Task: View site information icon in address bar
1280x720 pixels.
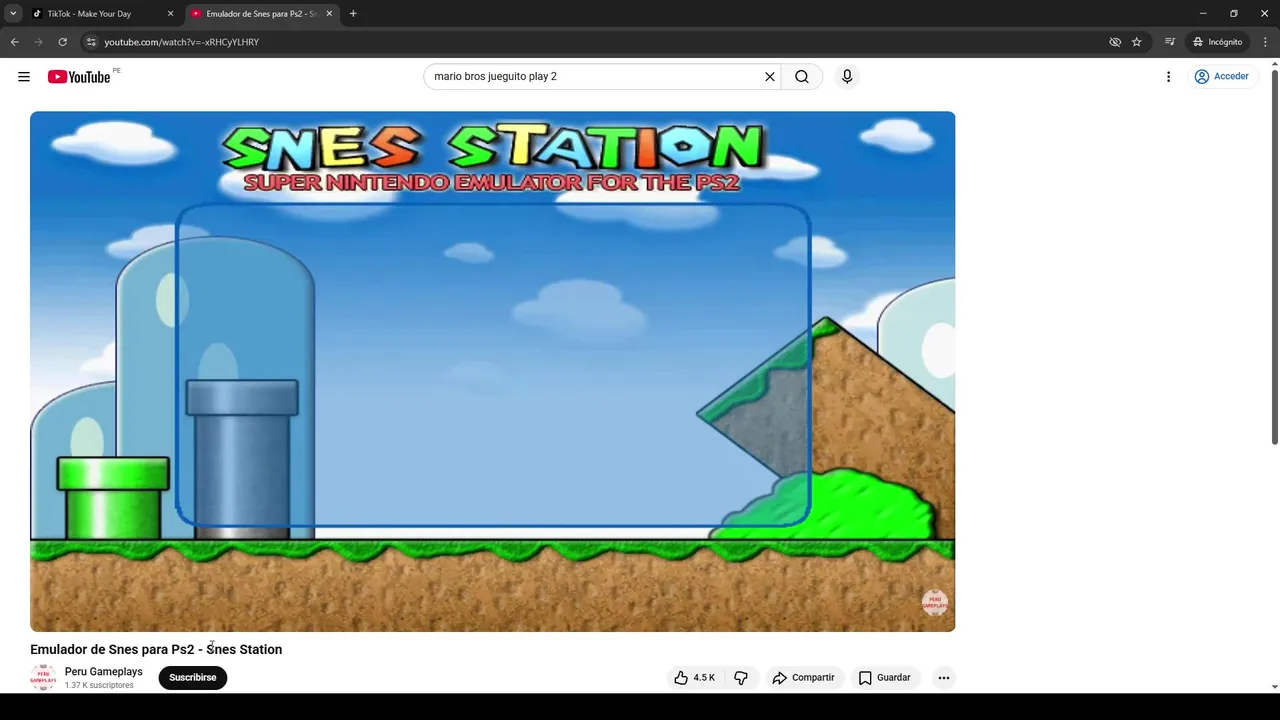Action: coord(91,42)
